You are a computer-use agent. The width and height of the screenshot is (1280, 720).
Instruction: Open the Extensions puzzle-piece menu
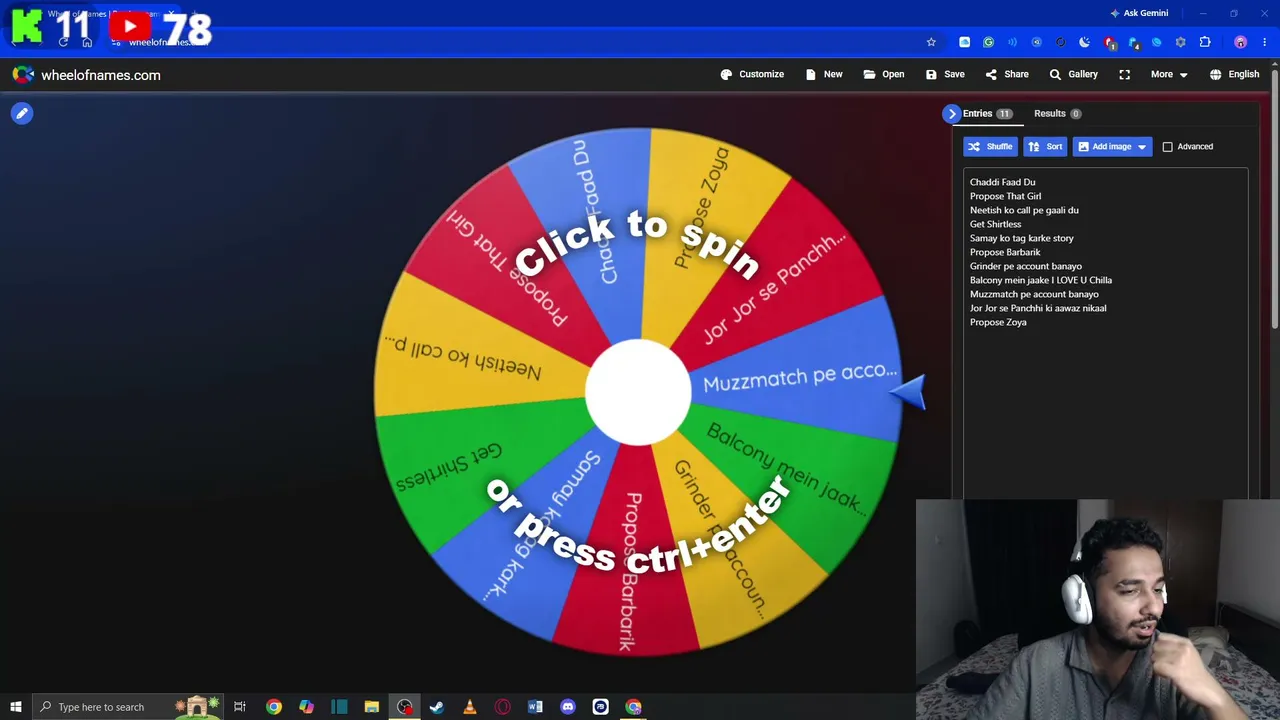pyautogui.click(x=1205, y=42)
